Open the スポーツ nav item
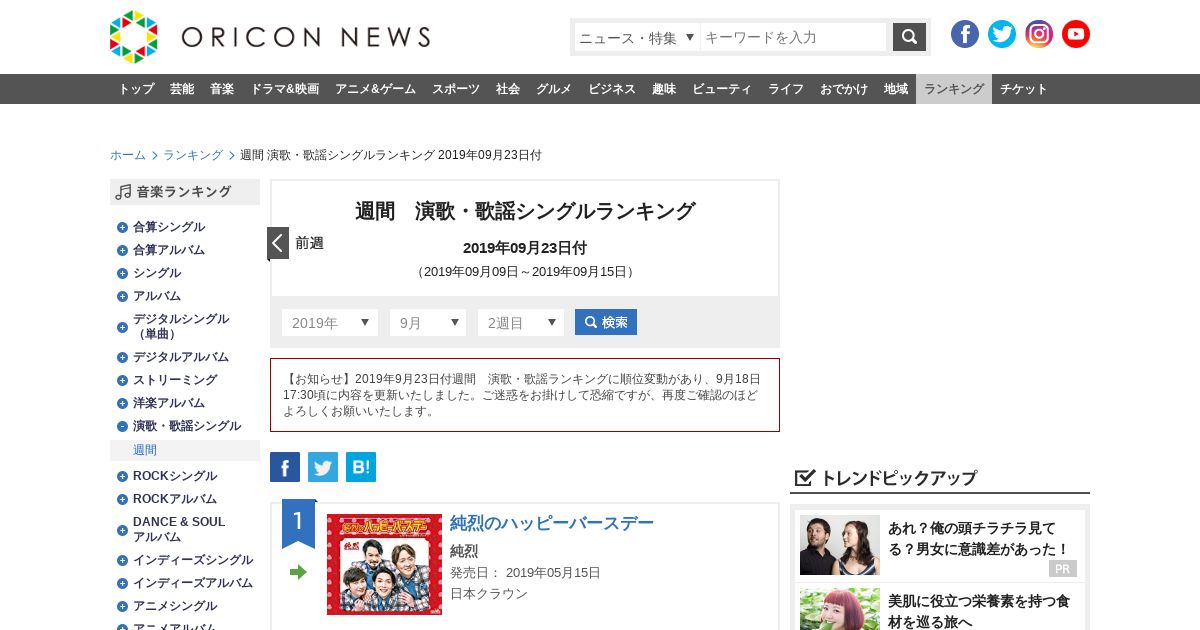1200x630 pixels. [x=456, y=89]
